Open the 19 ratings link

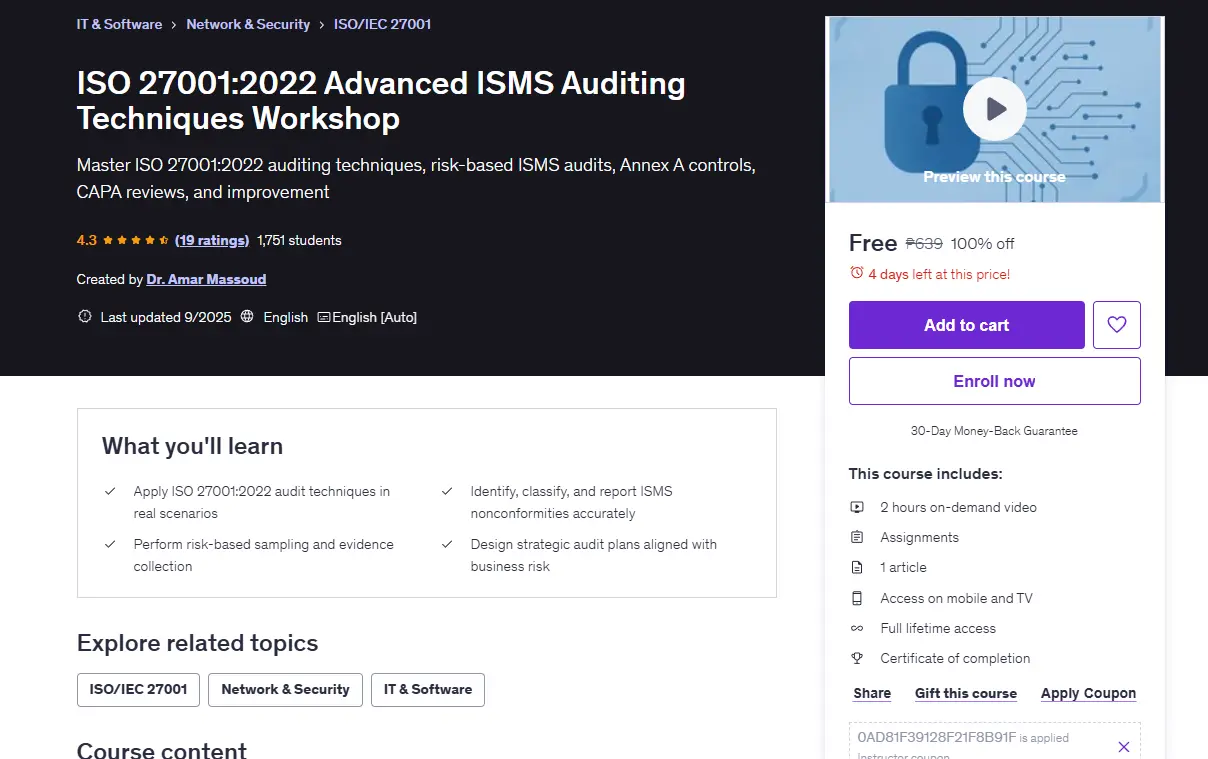[212, 240]
